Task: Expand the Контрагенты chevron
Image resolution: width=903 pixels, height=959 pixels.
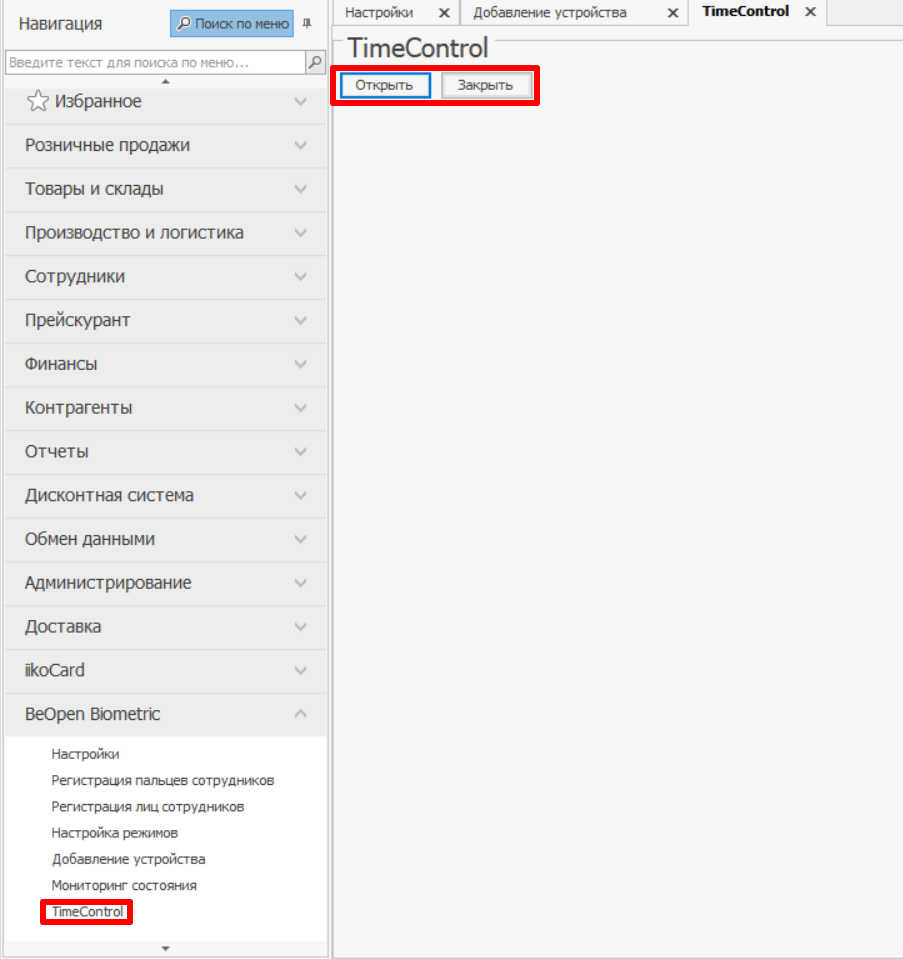Action: [x=300, y=407]
